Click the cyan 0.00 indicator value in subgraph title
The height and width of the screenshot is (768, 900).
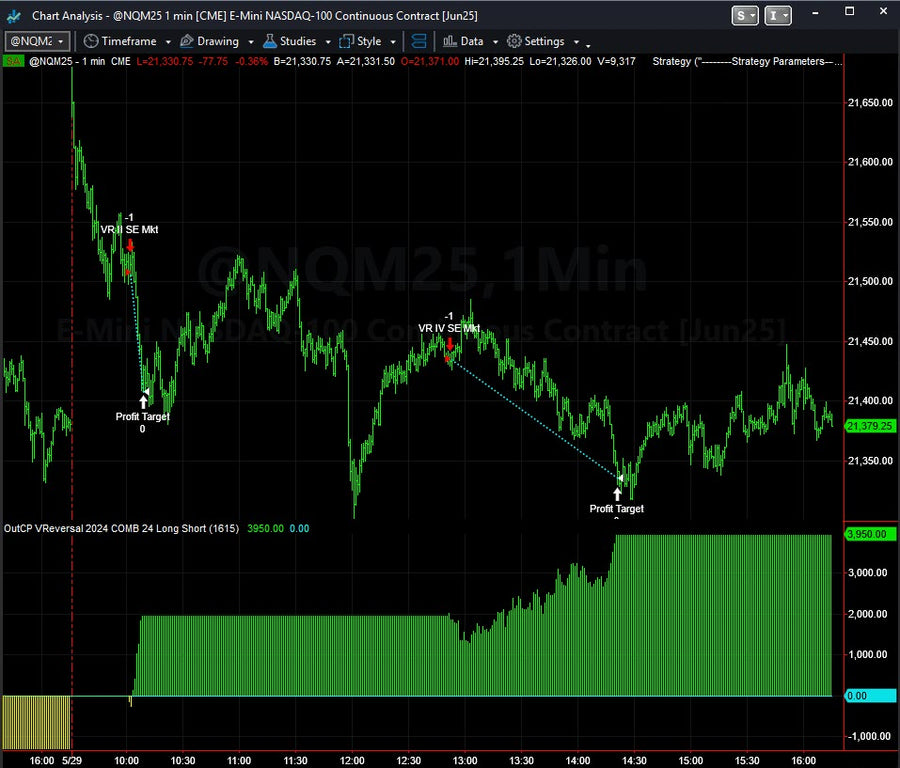pyautogui.click(x=299, y=529)
